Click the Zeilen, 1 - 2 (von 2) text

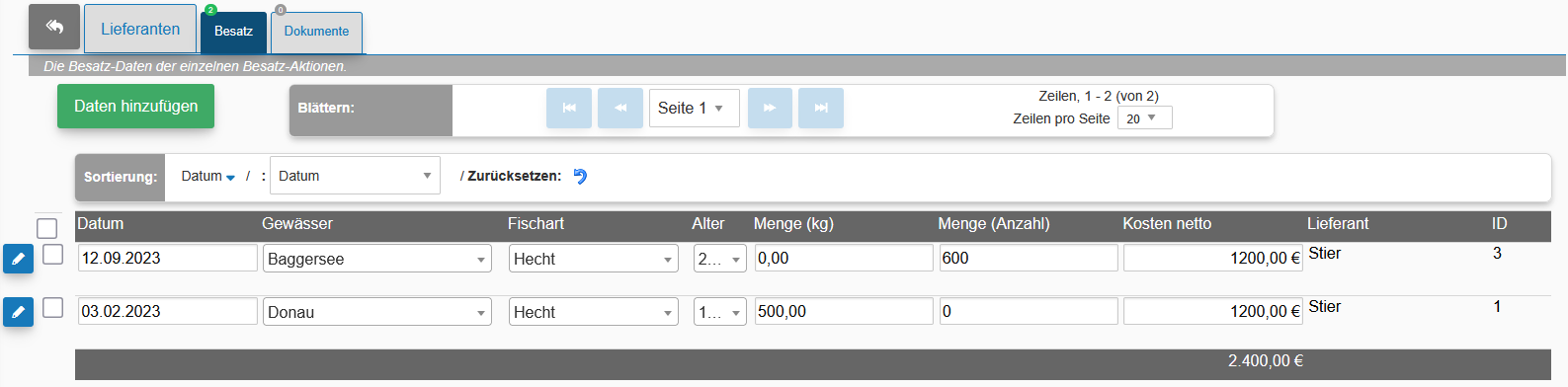click(1099, 96)
